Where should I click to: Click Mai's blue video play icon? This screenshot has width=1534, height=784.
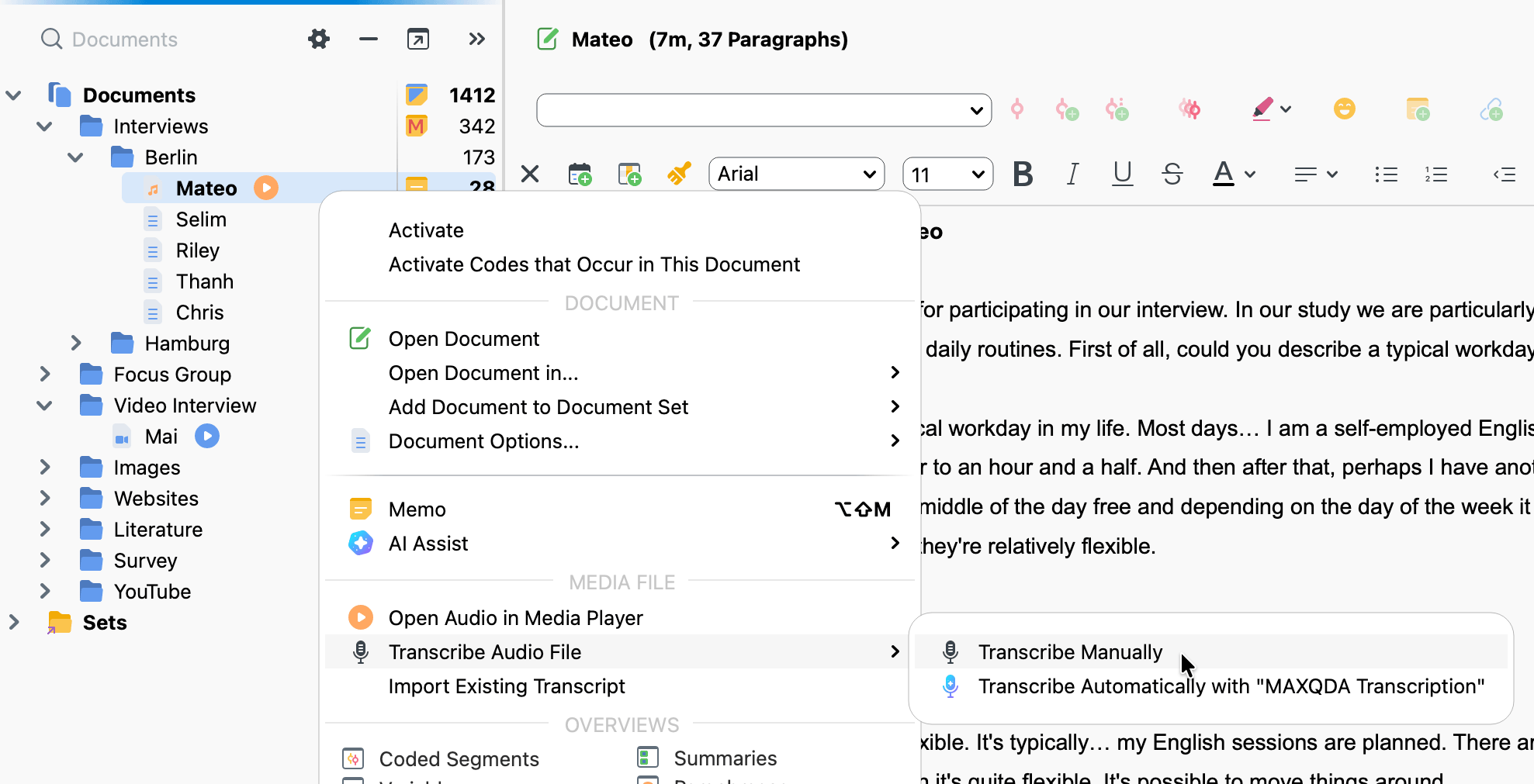click(207, 436)
